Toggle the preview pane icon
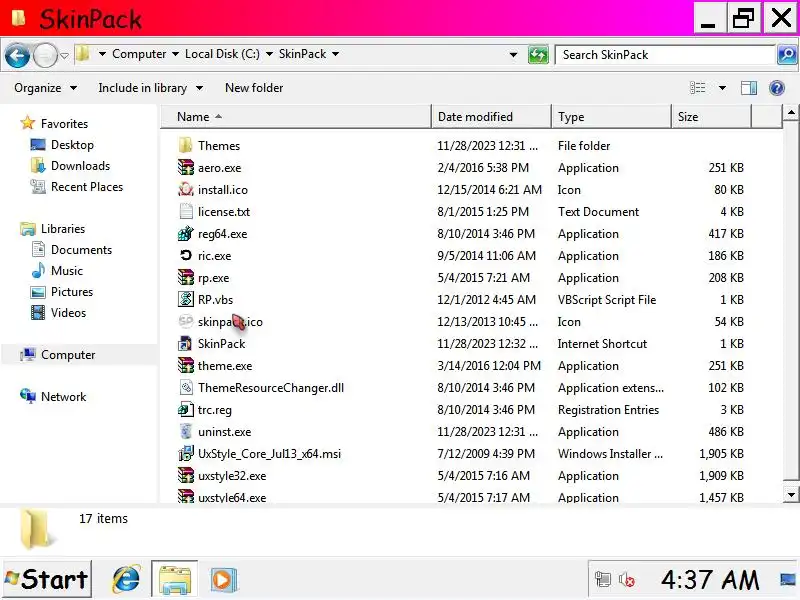Image resolution: width=800 pixels, height=600 pixels. [x=748, y=88]
